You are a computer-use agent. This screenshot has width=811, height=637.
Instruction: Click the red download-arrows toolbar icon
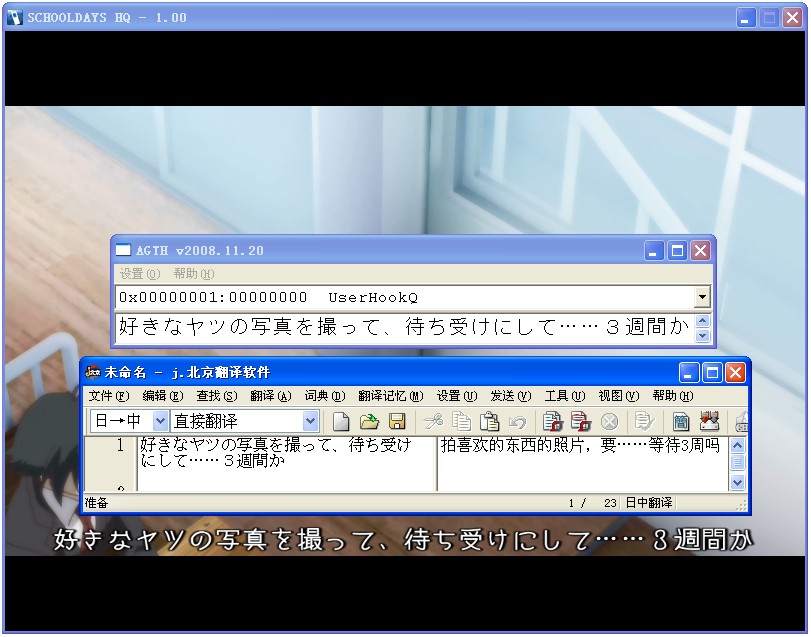[x=709, y=421]
